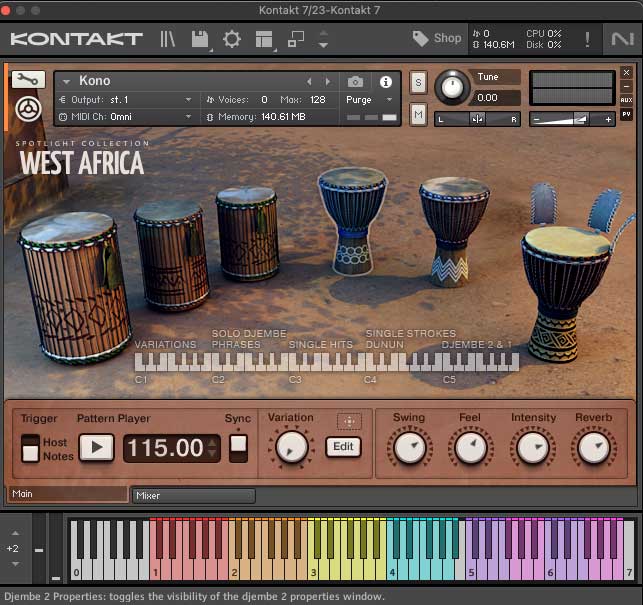643x605 pixels.
Task: Click the Reverb knob
Action: 593,447
